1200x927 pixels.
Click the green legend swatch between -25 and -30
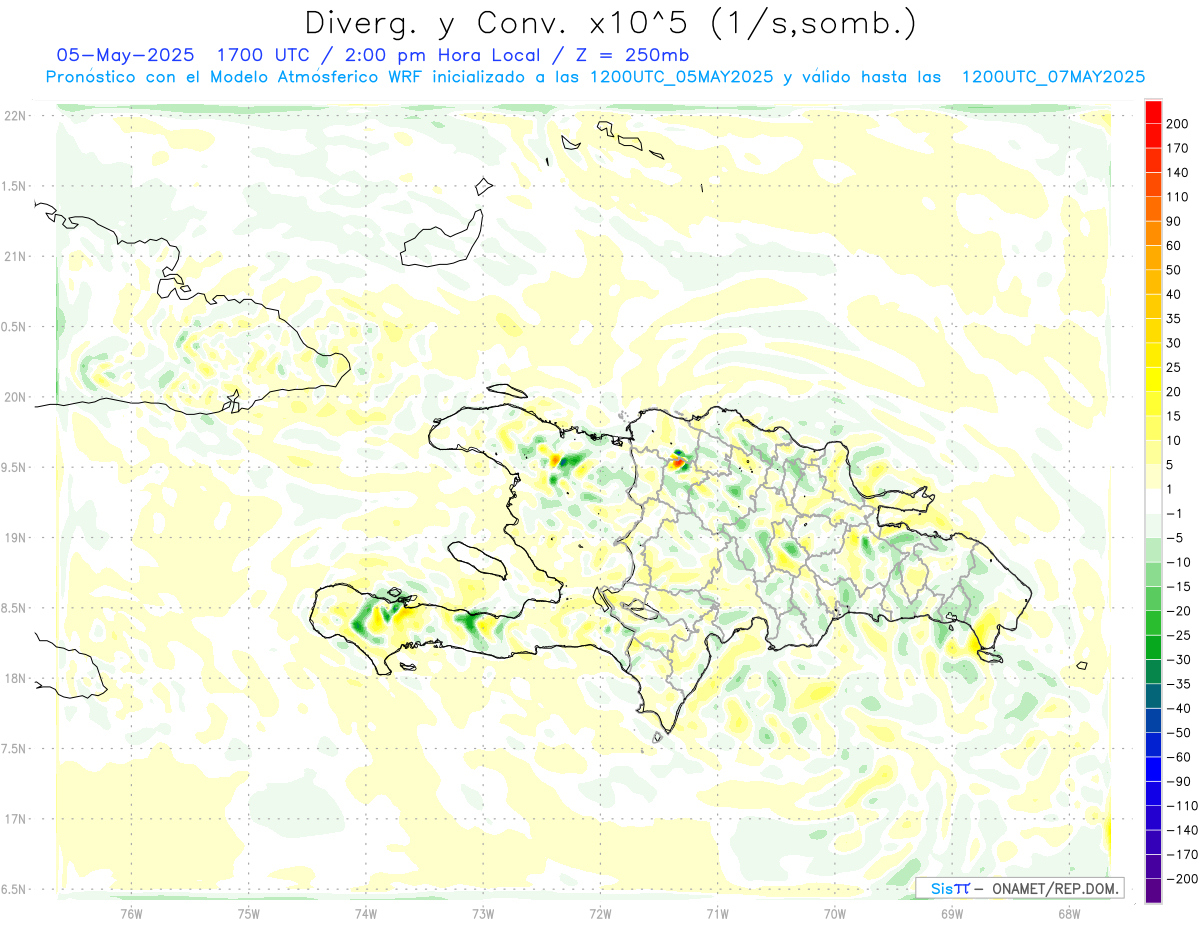click(x=1153, y=647)
